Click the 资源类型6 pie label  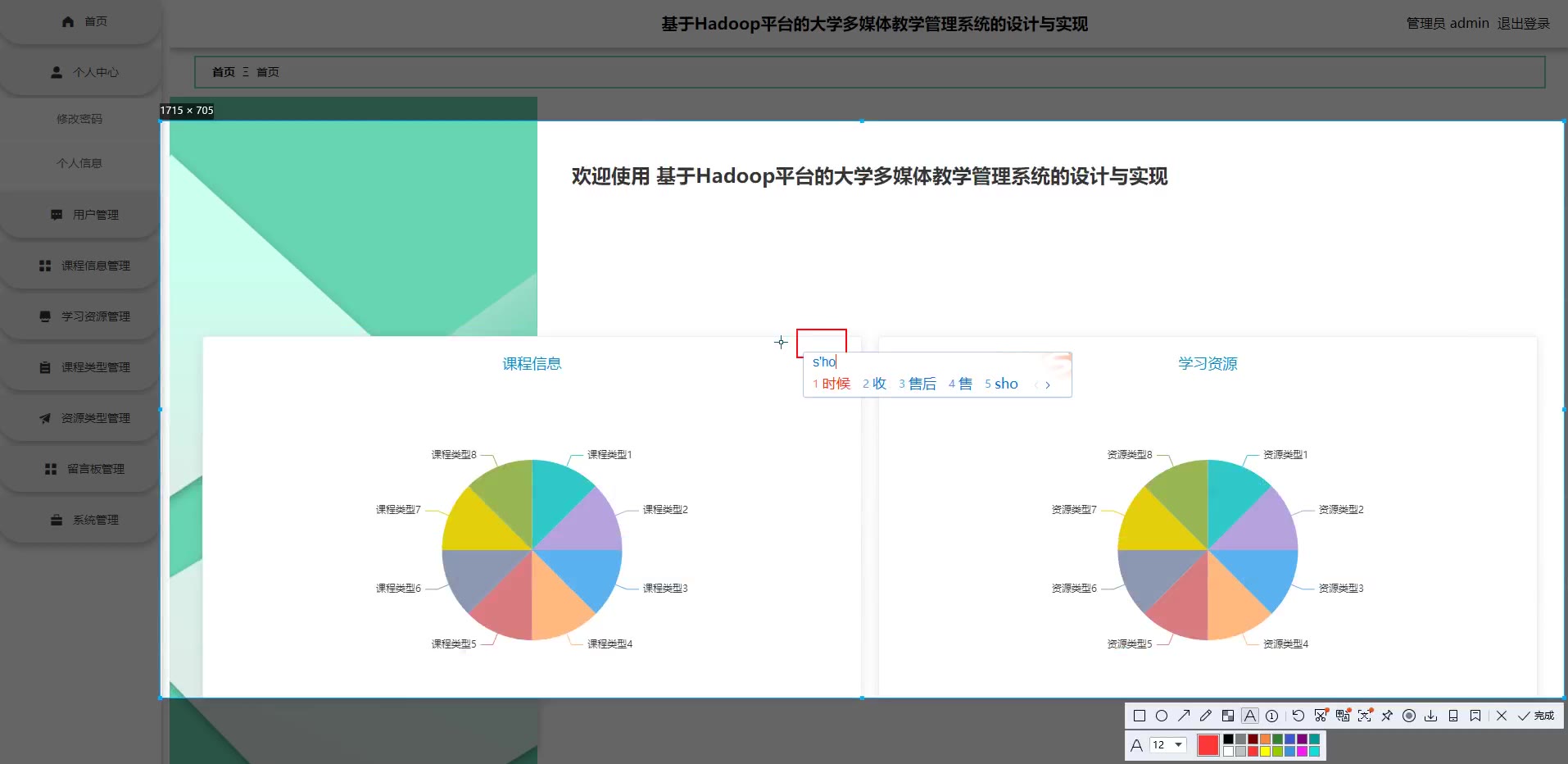(x=1074, y=588)
